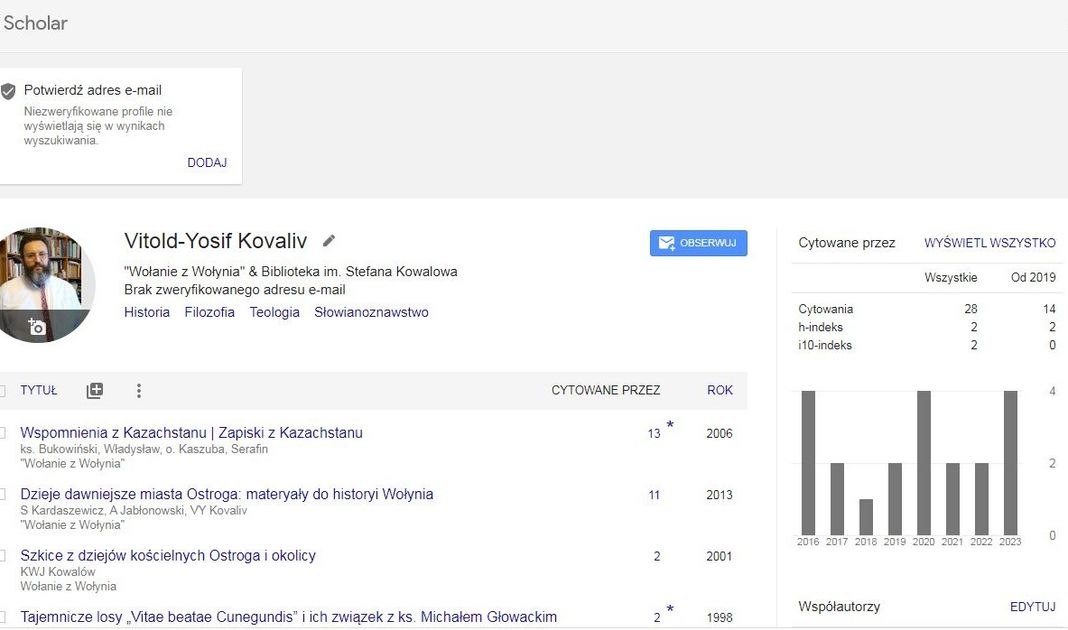Open the Słowianoznawstwo interest tag
The image size is (1068, 630).
click(371, 313)
